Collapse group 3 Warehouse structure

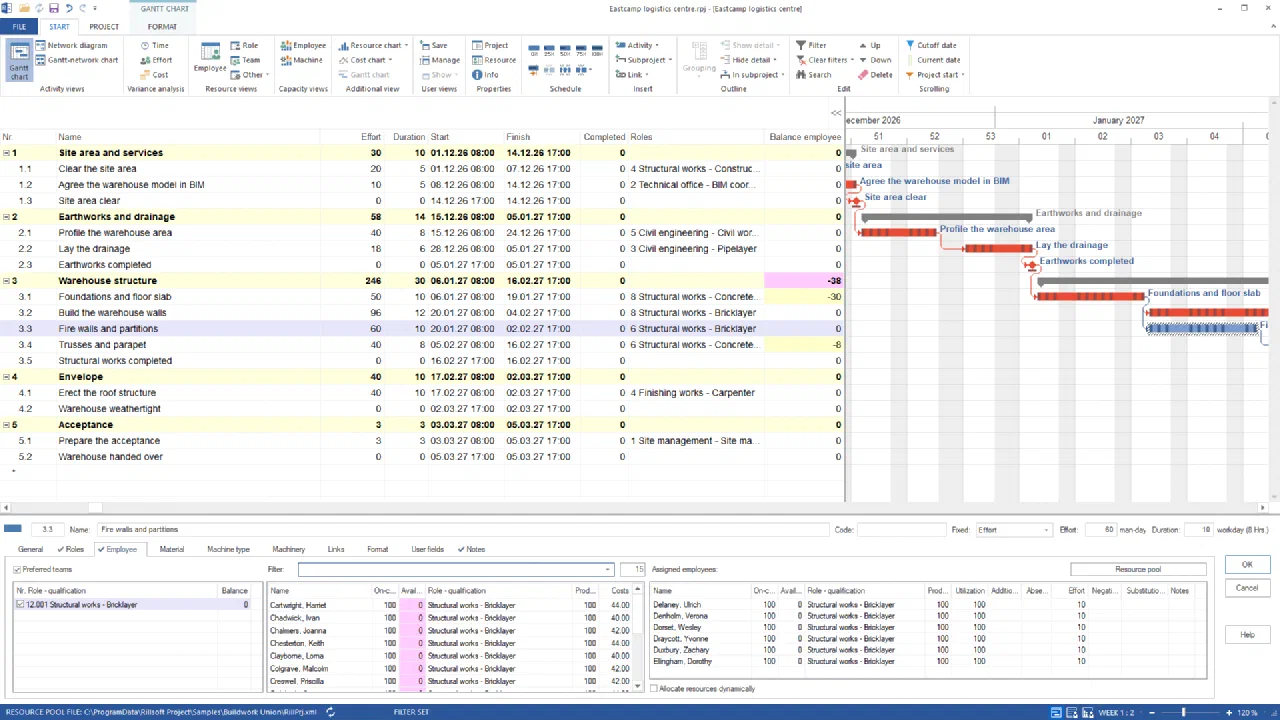[x=7, y=281]
